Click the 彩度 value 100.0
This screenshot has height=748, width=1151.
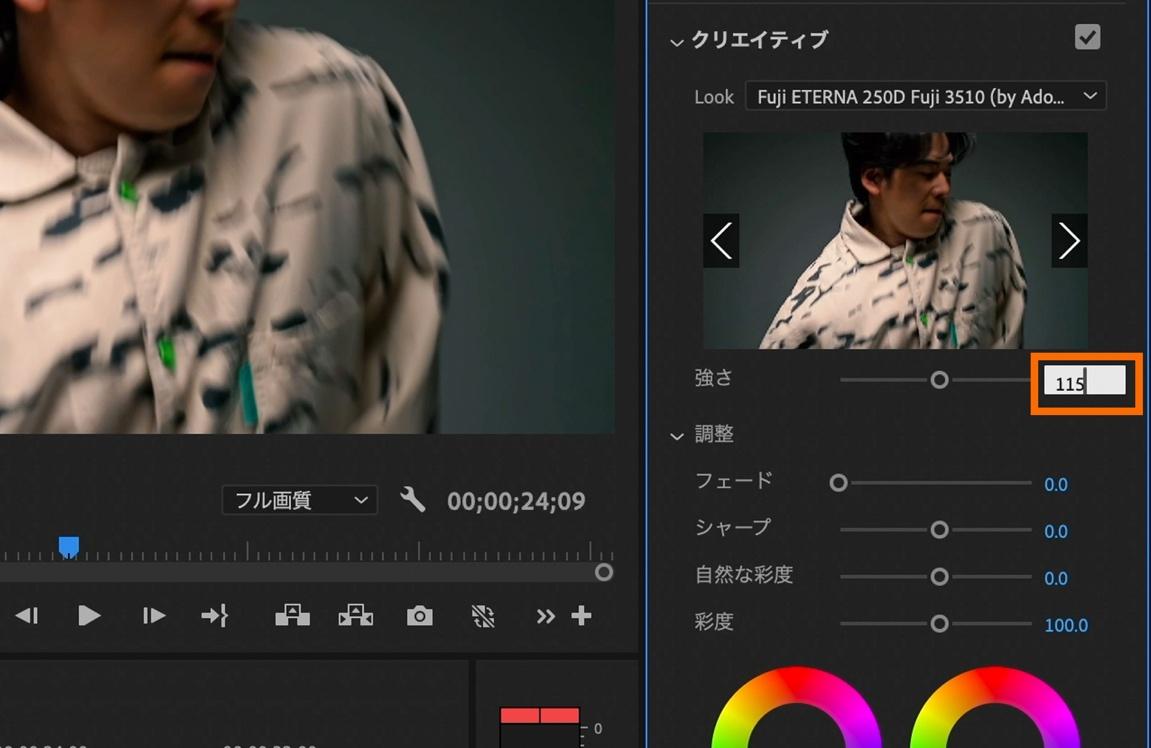pyautogui.click(x=1066, y=625)
